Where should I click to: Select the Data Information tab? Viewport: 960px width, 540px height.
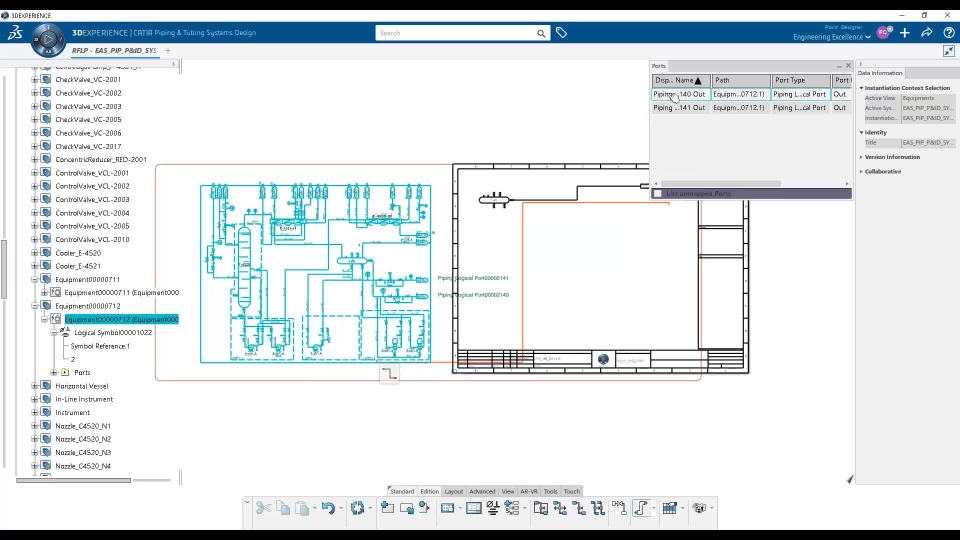880,73
